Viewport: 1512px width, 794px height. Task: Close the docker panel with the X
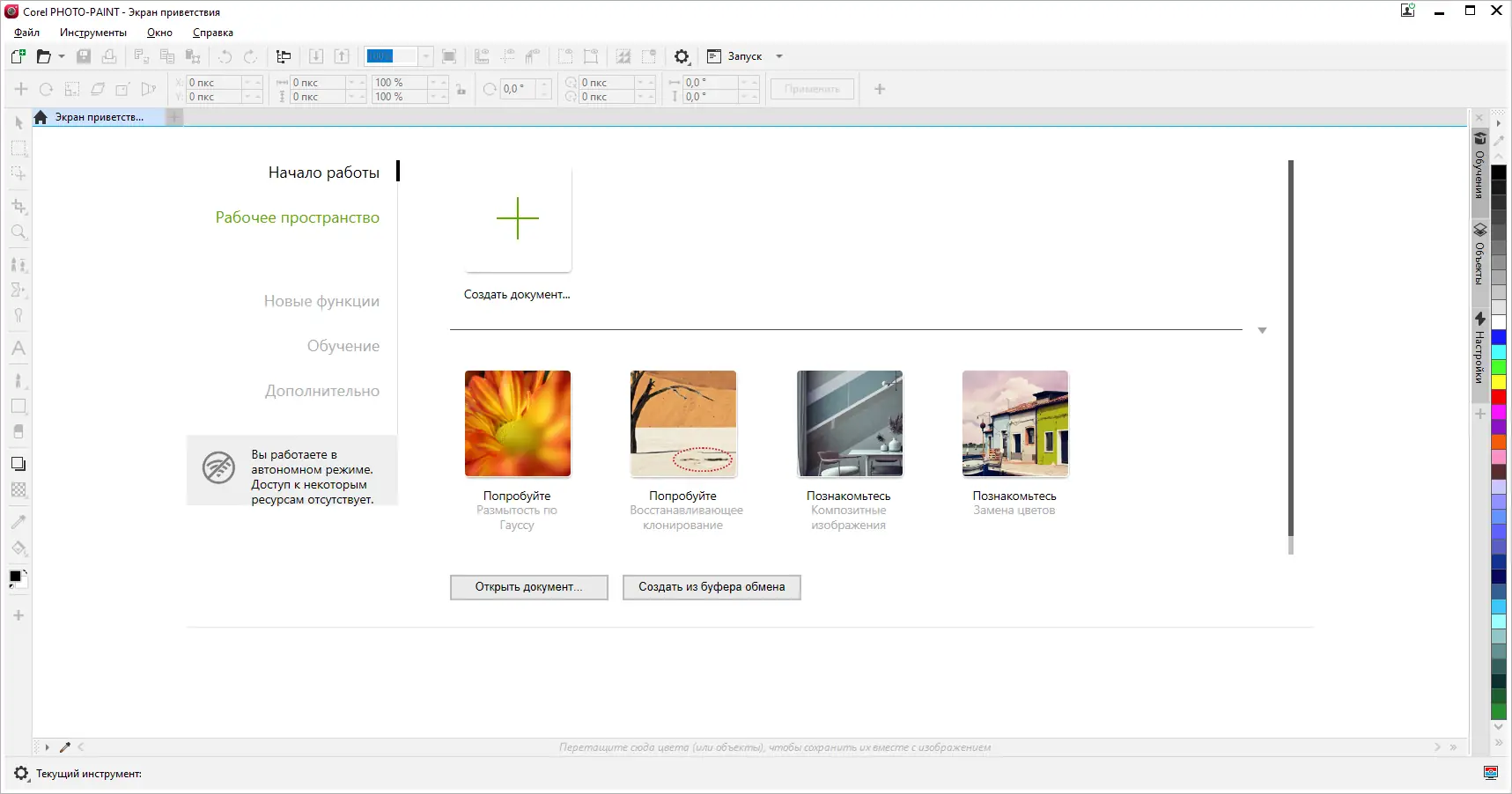[x=1479, y=117]
